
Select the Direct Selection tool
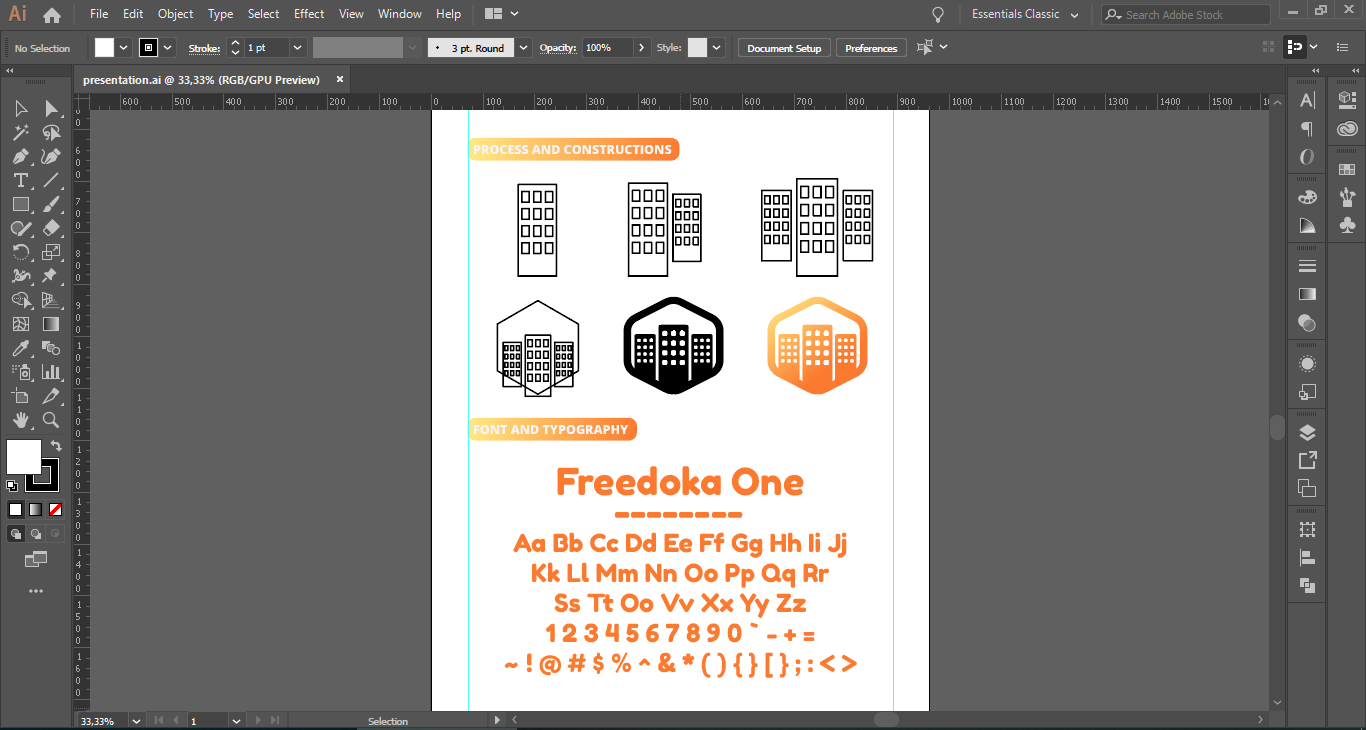[51, 108]
